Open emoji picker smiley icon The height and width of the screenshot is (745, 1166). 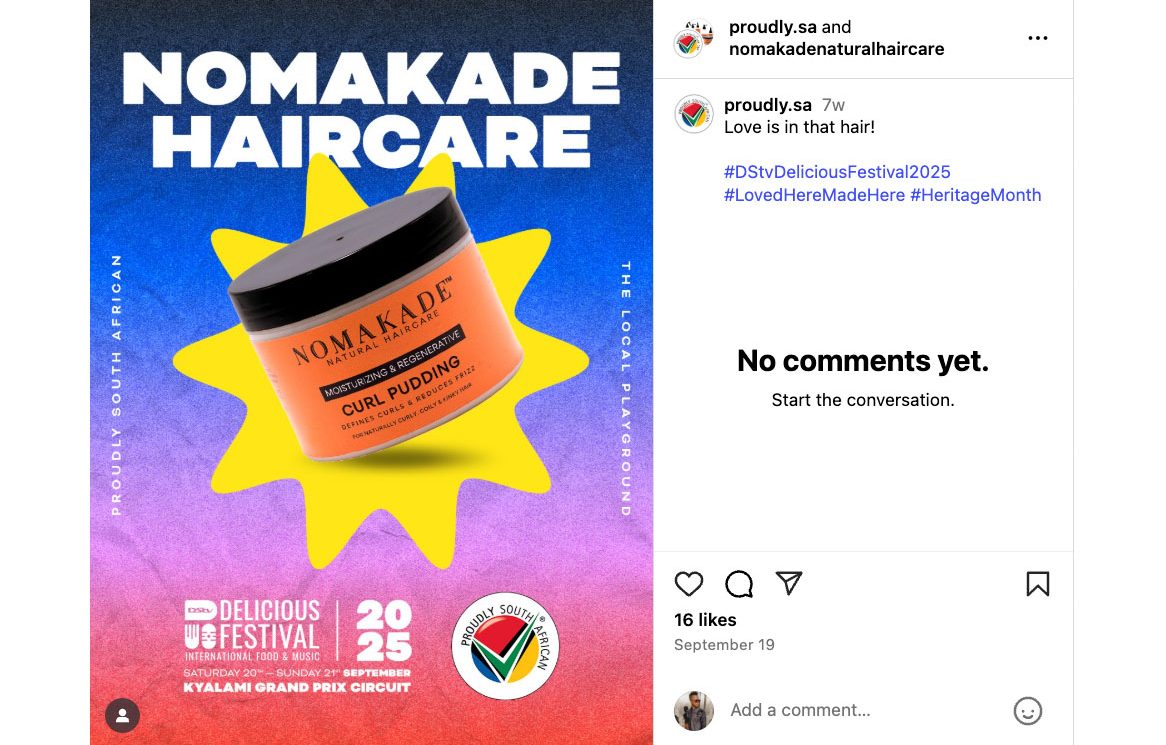[x=1028, y=711]
